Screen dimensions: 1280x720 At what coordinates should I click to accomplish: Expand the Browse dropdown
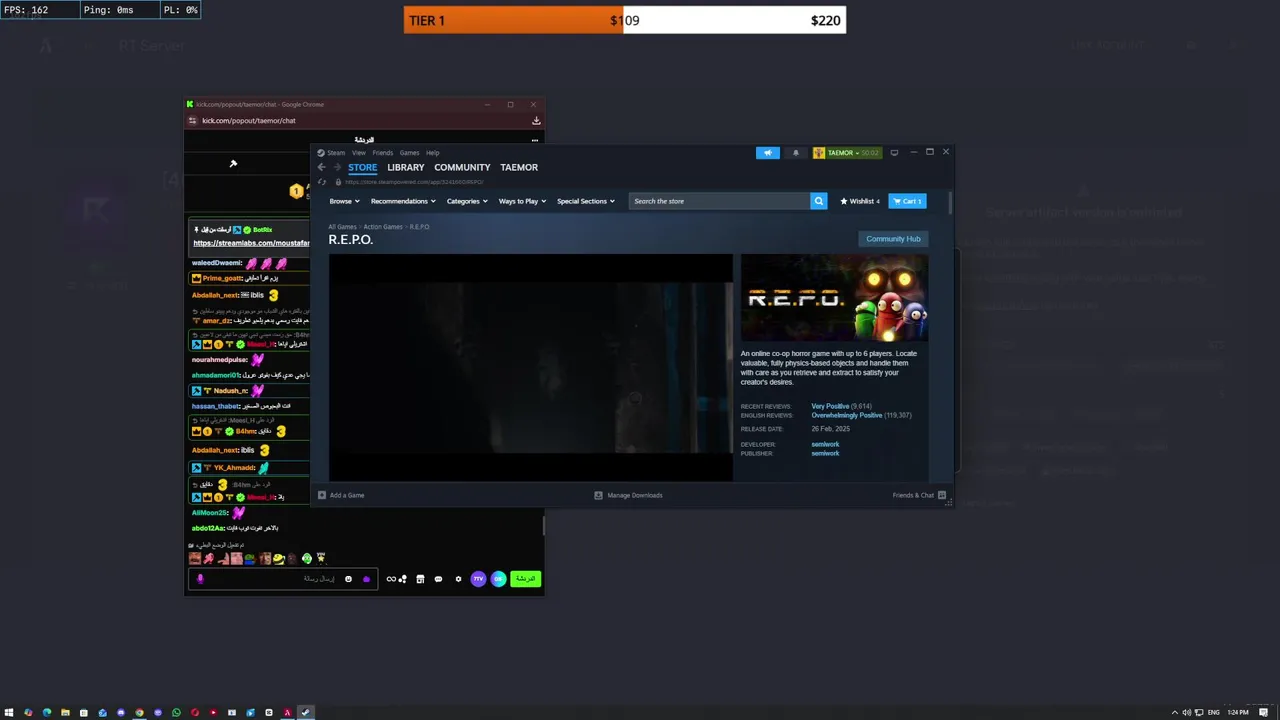tap(344, 201)
